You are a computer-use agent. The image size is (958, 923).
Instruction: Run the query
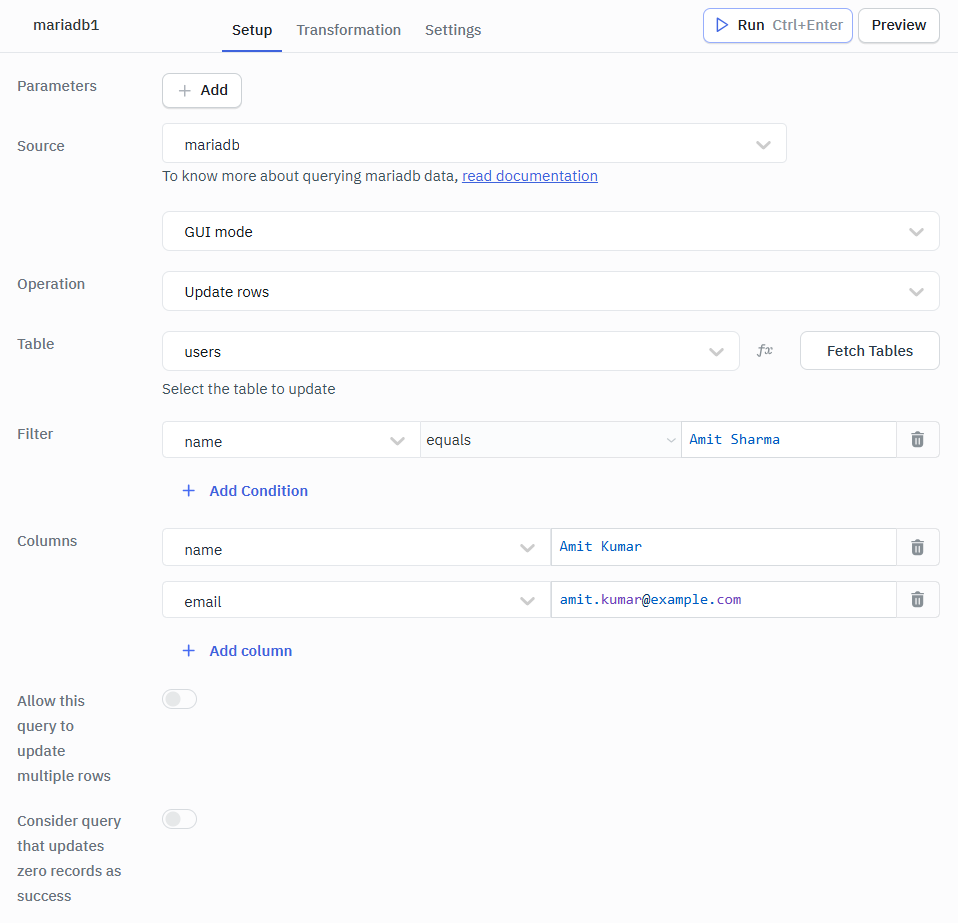pyautogui.click(x=778, y=26)
